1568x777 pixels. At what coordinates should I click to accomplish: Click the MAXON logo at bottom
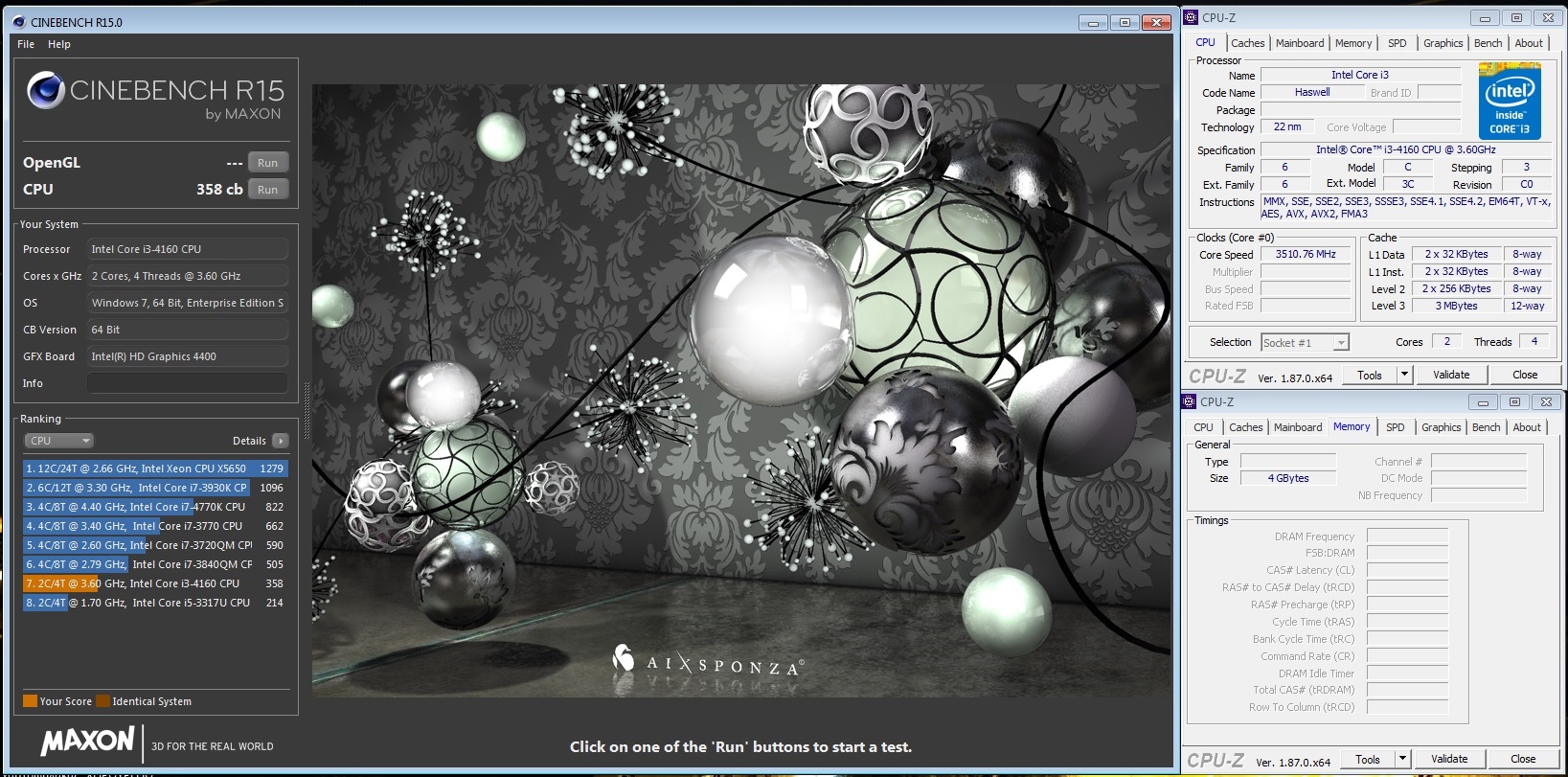pyautogui.click(x=87, y=741)
